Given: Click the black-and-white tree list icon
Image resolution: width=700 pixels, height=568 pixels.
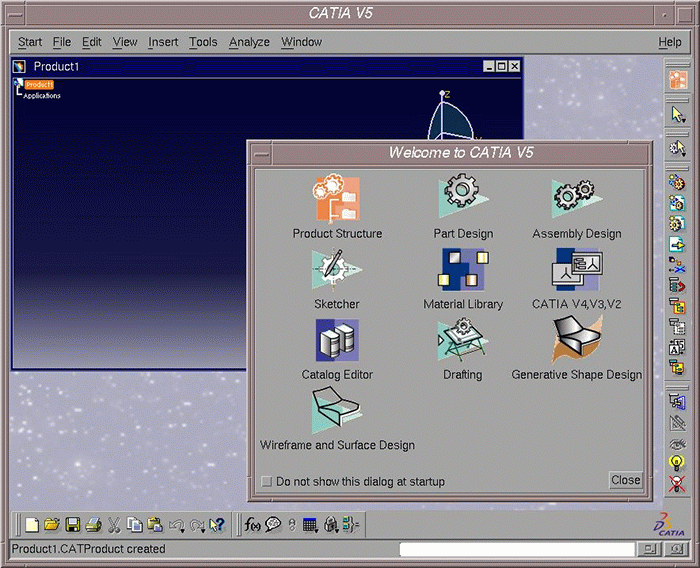Looking at the screenshot, I should (677, 327).
